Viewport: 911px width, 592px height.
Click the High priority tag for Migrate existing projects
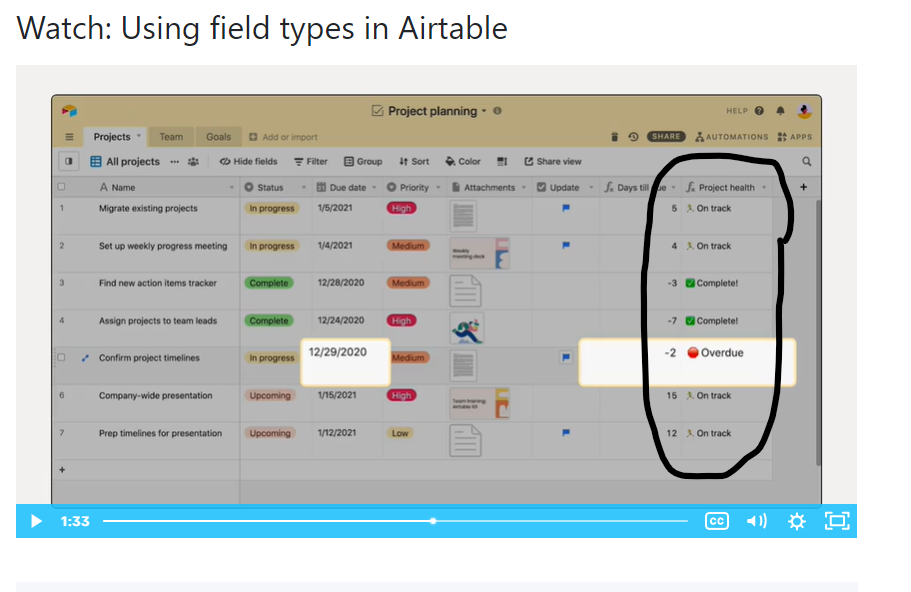(401, 208)
